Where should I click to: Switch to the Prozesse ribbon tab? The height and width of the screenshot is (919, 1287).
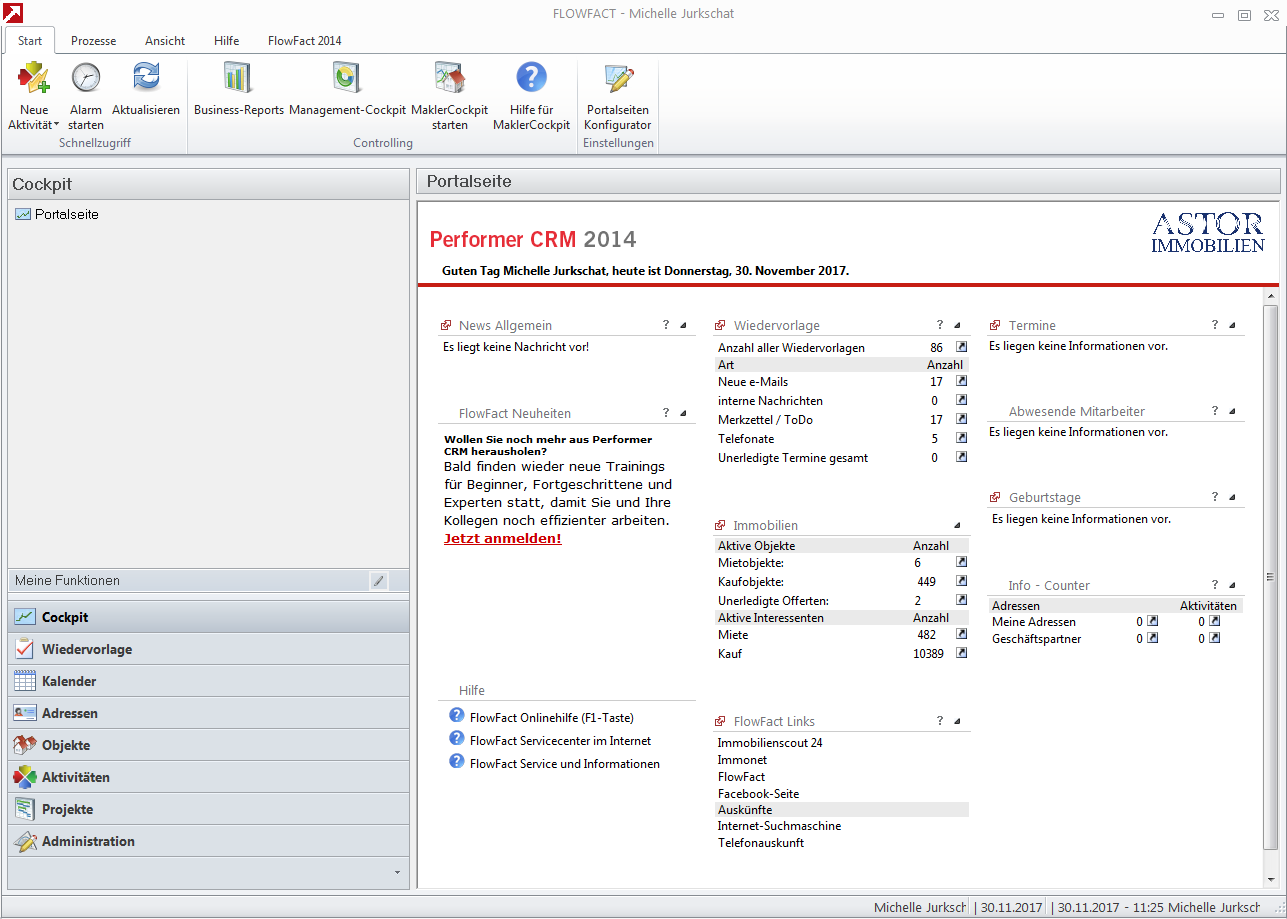93,41
